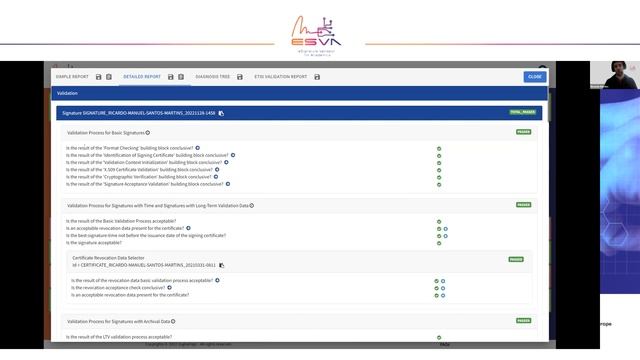640x360 pixels.
Task: Show info for Signatures with Long-Term Validation Data
Action: (252, 205)
